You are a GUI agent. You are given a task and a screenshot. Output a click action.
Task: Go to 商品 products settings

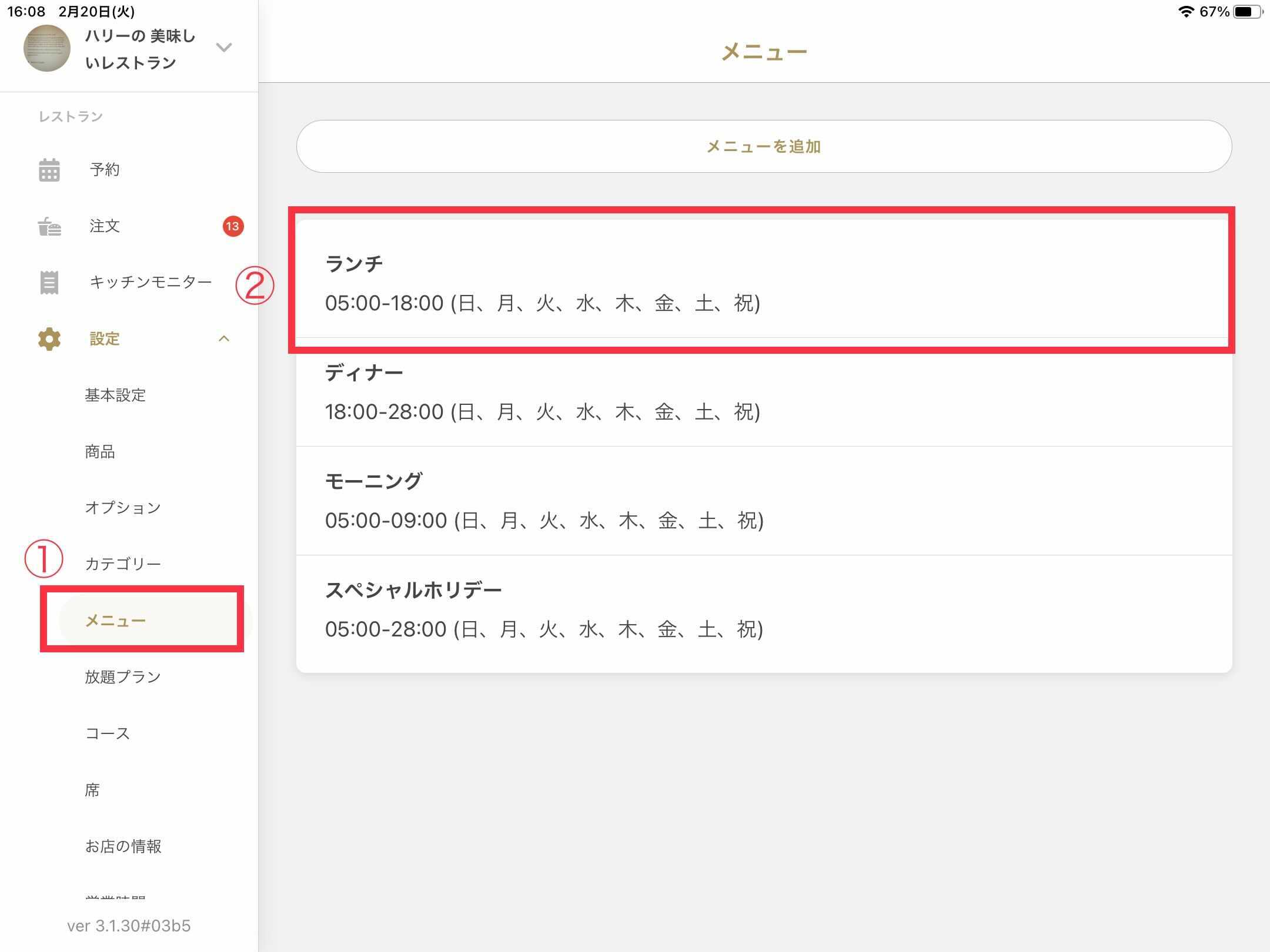tap(100, 452)
